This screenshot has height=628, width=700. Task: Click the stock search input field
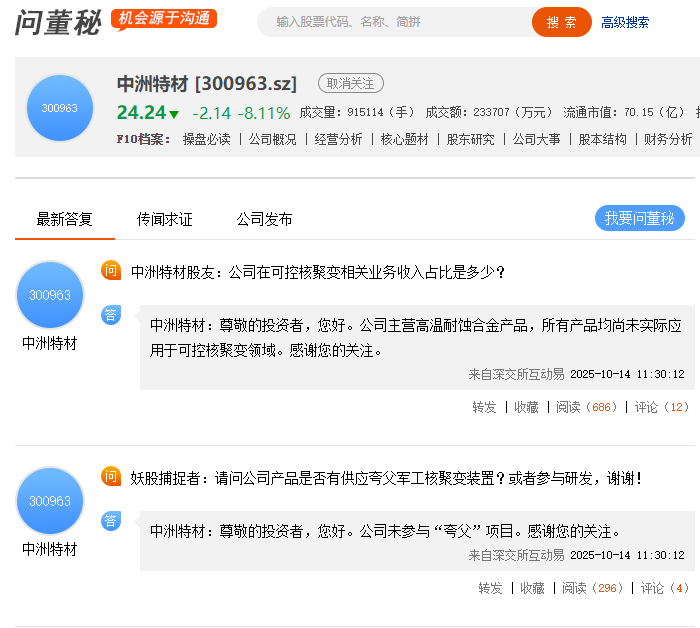click(x=394, y=22)
